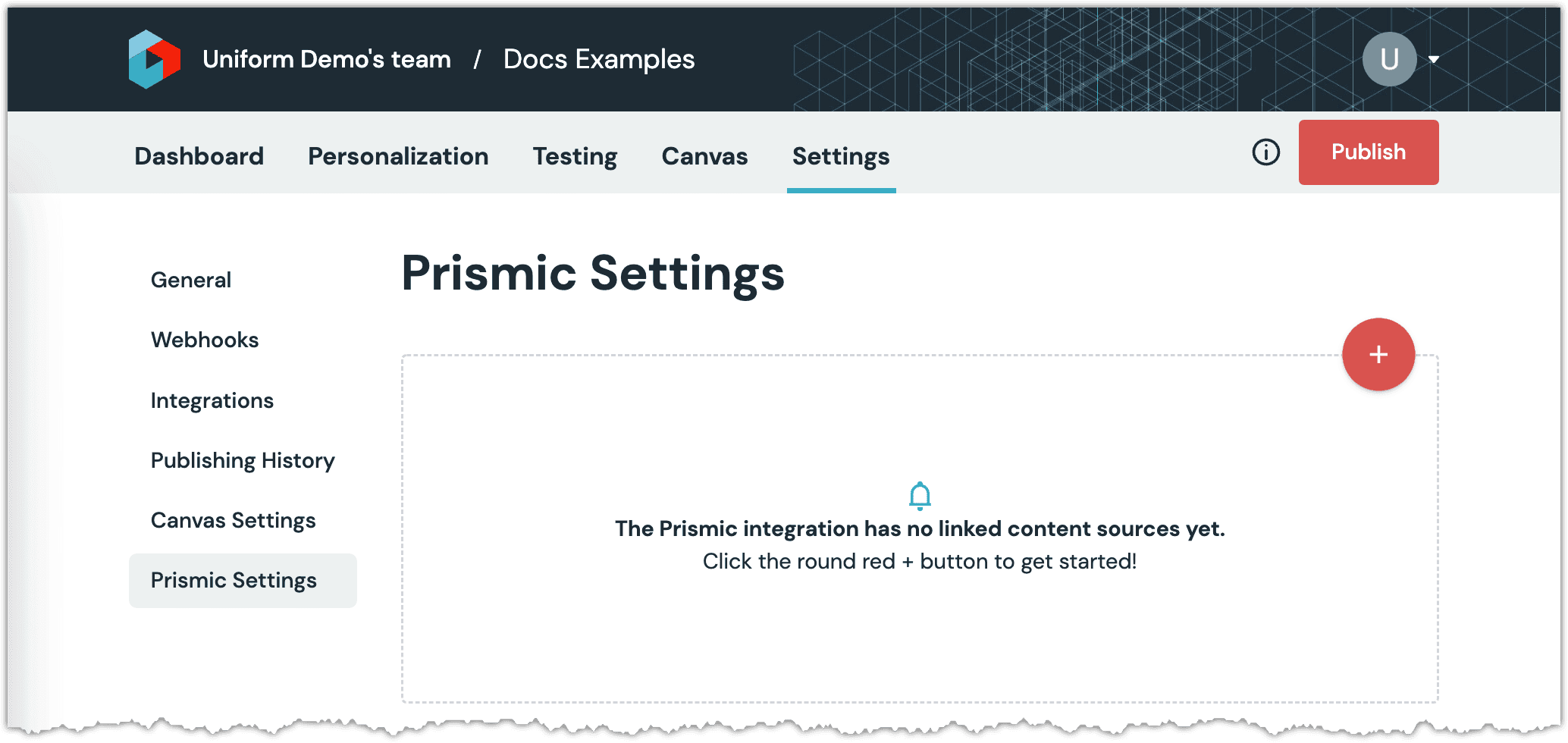The width and height of the screenshot is (1568, 743).
Task: Click the Uniform cube logo
Action: tap(155, 59)
